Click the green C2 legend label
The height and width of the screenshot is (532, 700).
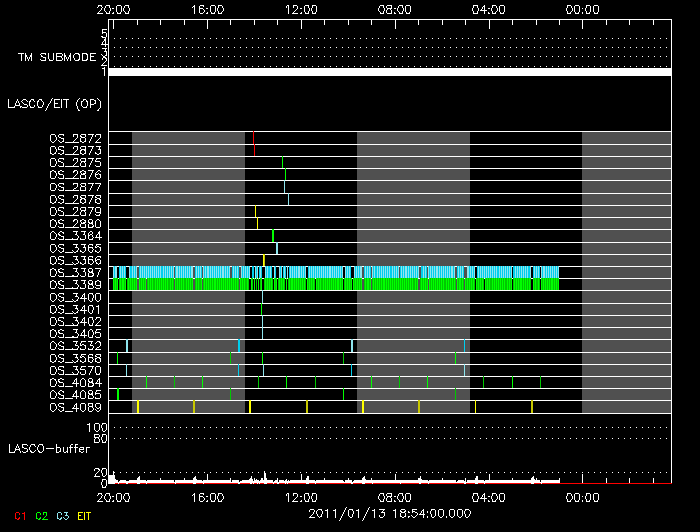point(41,515)
